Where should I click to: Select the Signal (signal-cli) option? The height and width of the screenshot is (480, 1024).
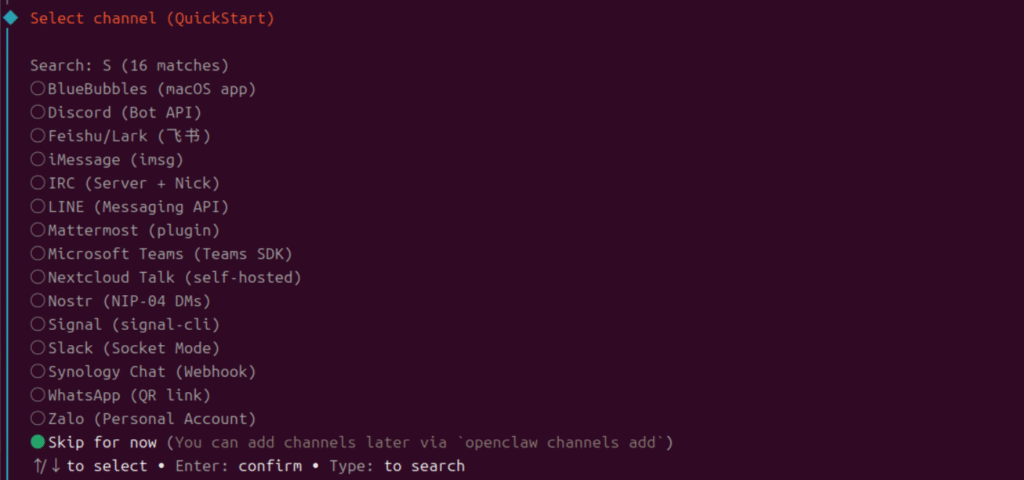pos(38,324)
